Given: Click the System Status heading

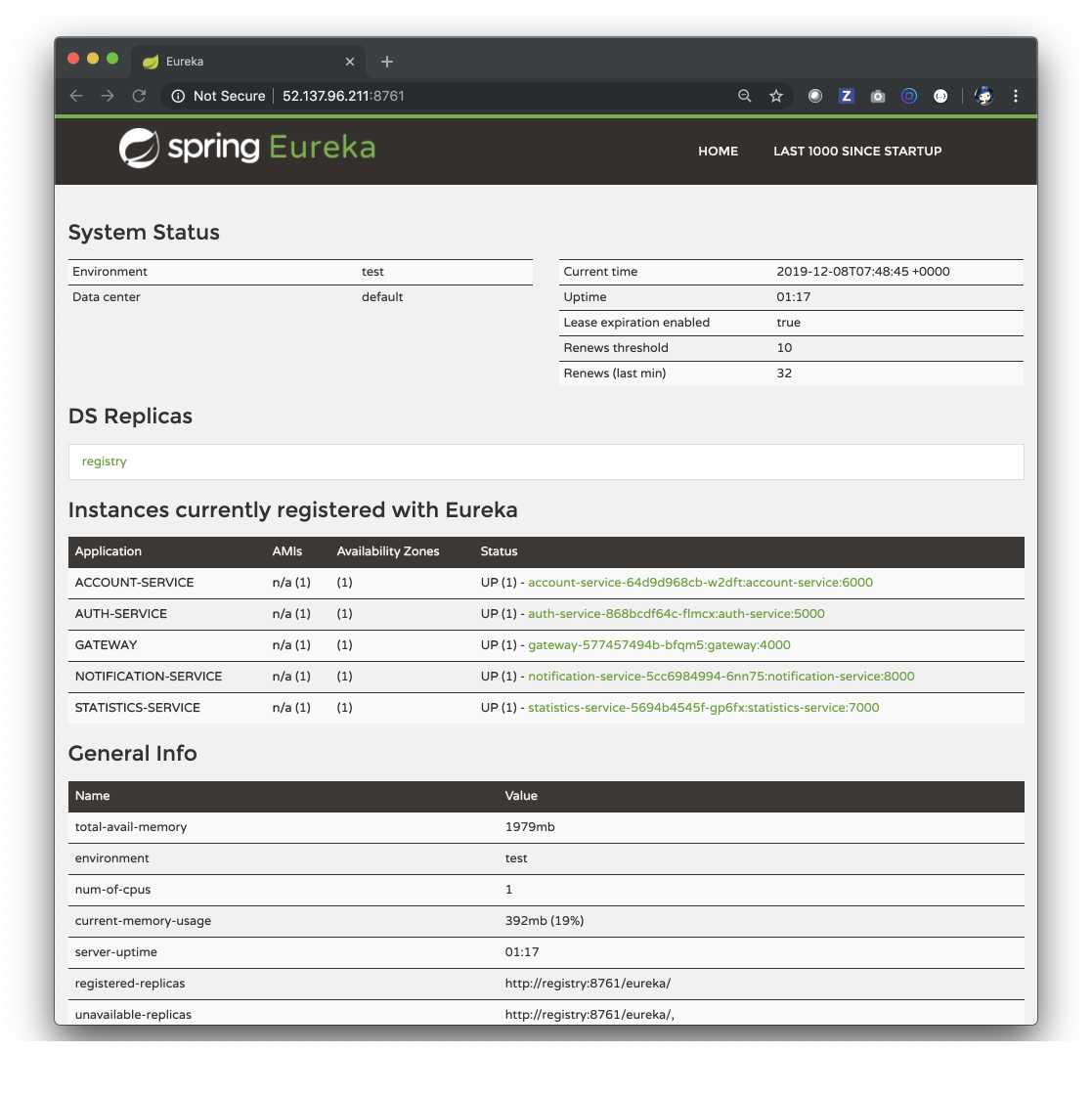Looking at the screenshot, I should pos(144,233).
